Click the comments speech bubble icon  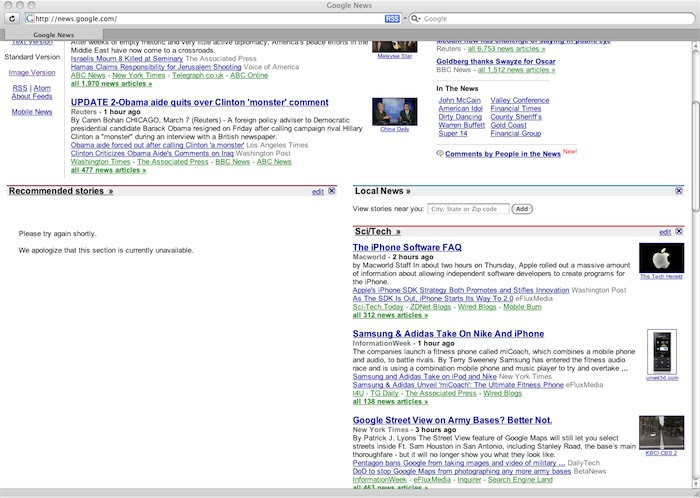pyautogui.click(x=440, y=154)
